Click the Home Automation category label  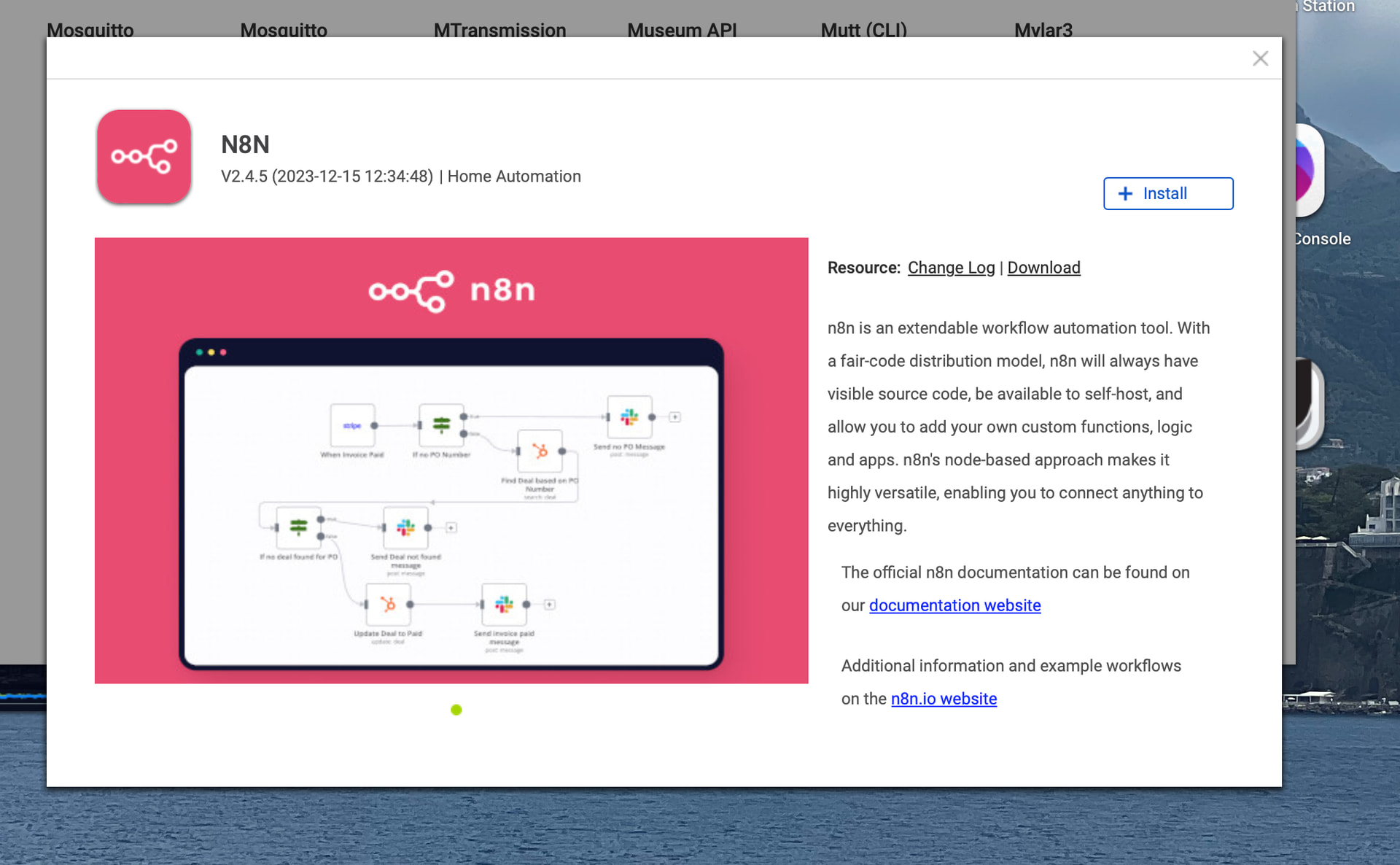tap(513, 177)
